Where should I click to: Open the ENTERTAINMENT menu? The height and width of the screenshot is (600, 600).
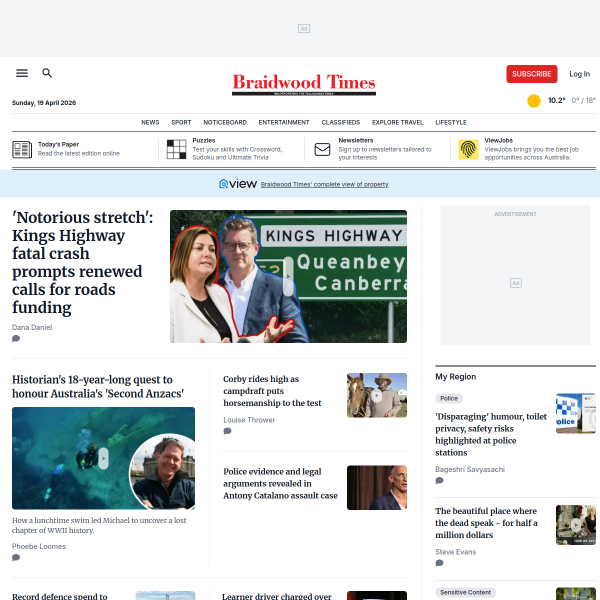(x=284, y=122)
